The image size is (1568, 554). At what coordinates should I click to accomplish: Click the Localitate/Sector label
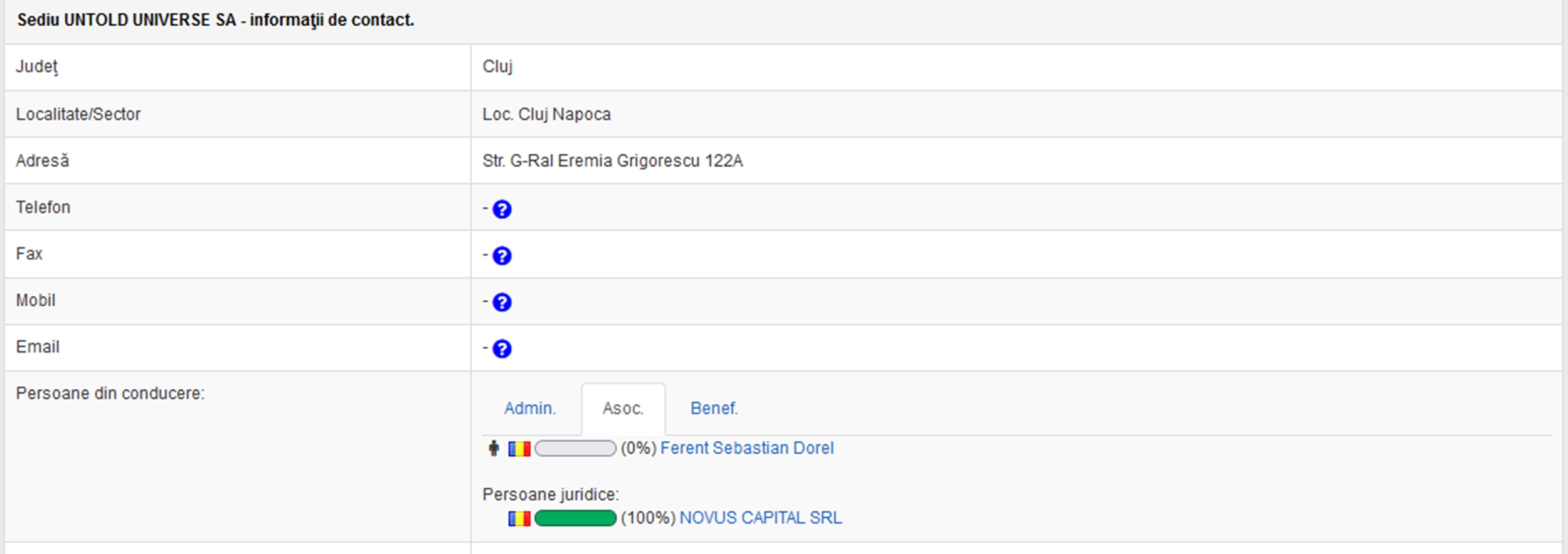tap(78, 114)
